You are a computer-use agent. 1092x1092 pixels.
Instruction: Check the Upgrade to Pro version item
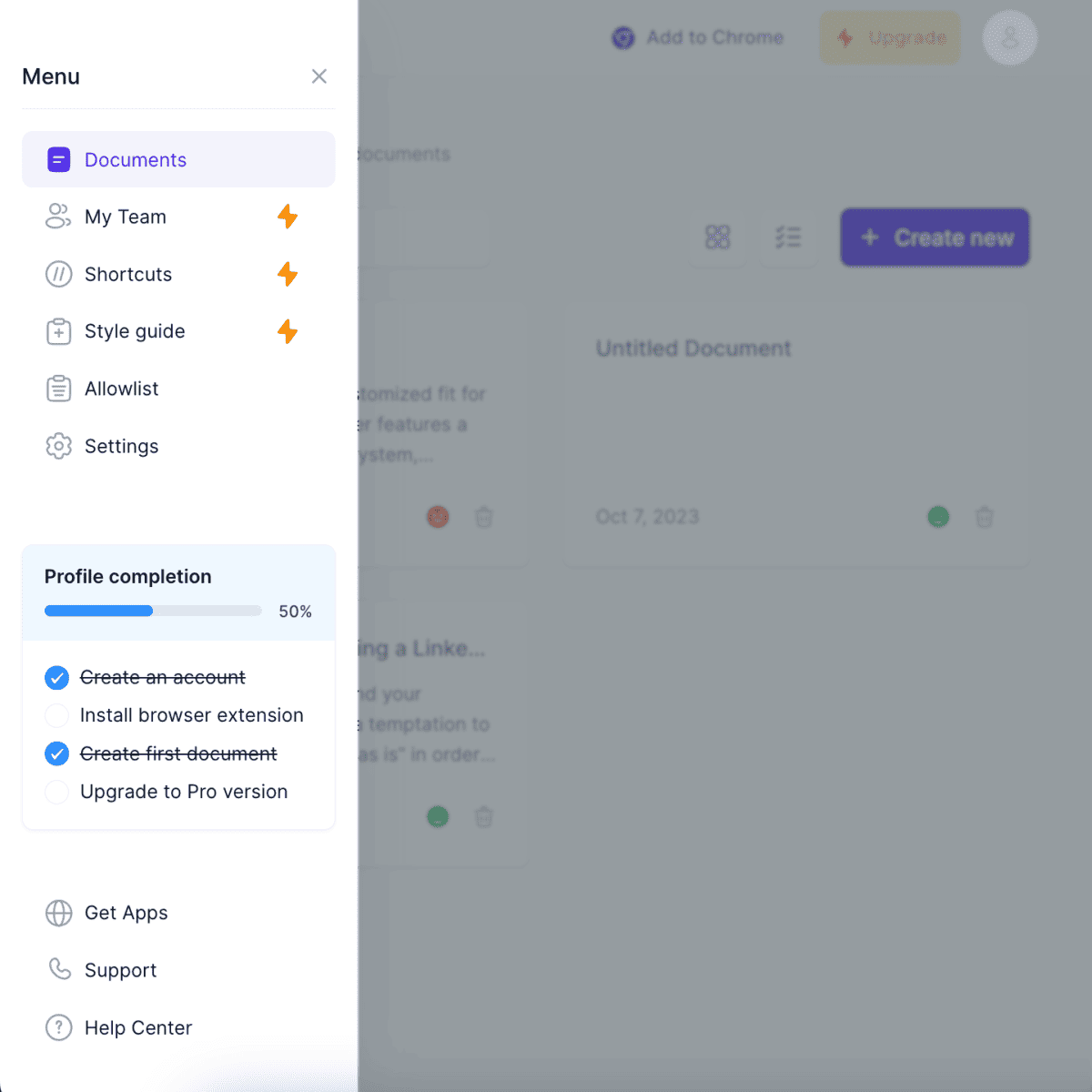56,792
